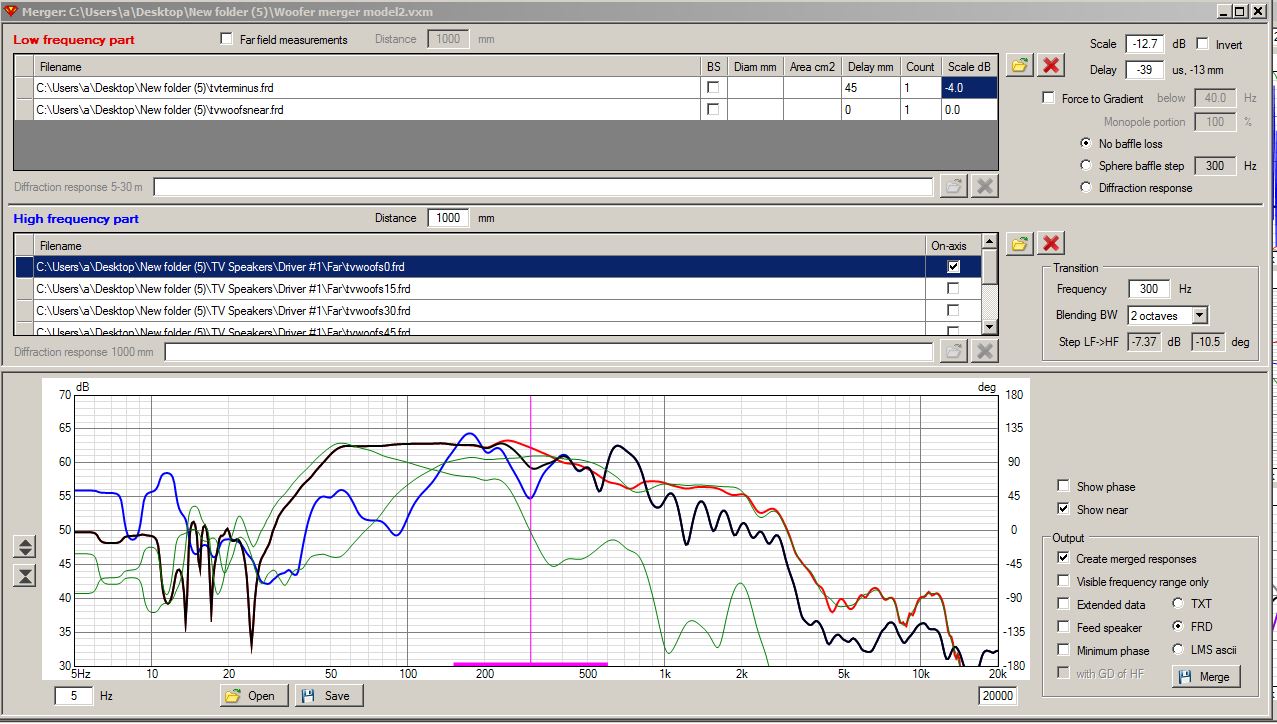Image resolution: width=1277 pixels, height=724 pixels.
Task: Click red X in high frequency section
Action: (x=1050, y=243)
